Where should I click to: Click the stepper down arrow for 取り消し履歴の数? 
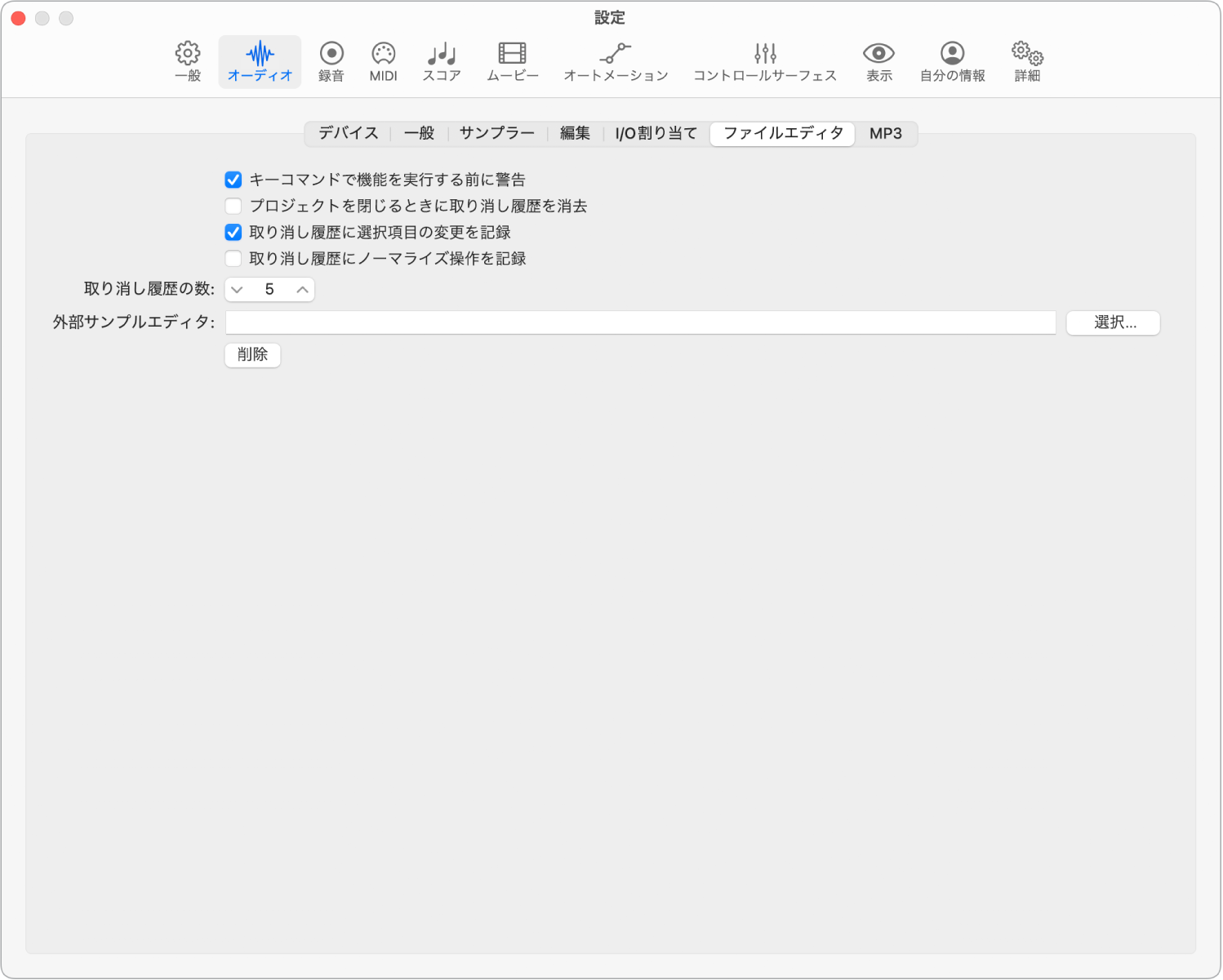[238, 289]
